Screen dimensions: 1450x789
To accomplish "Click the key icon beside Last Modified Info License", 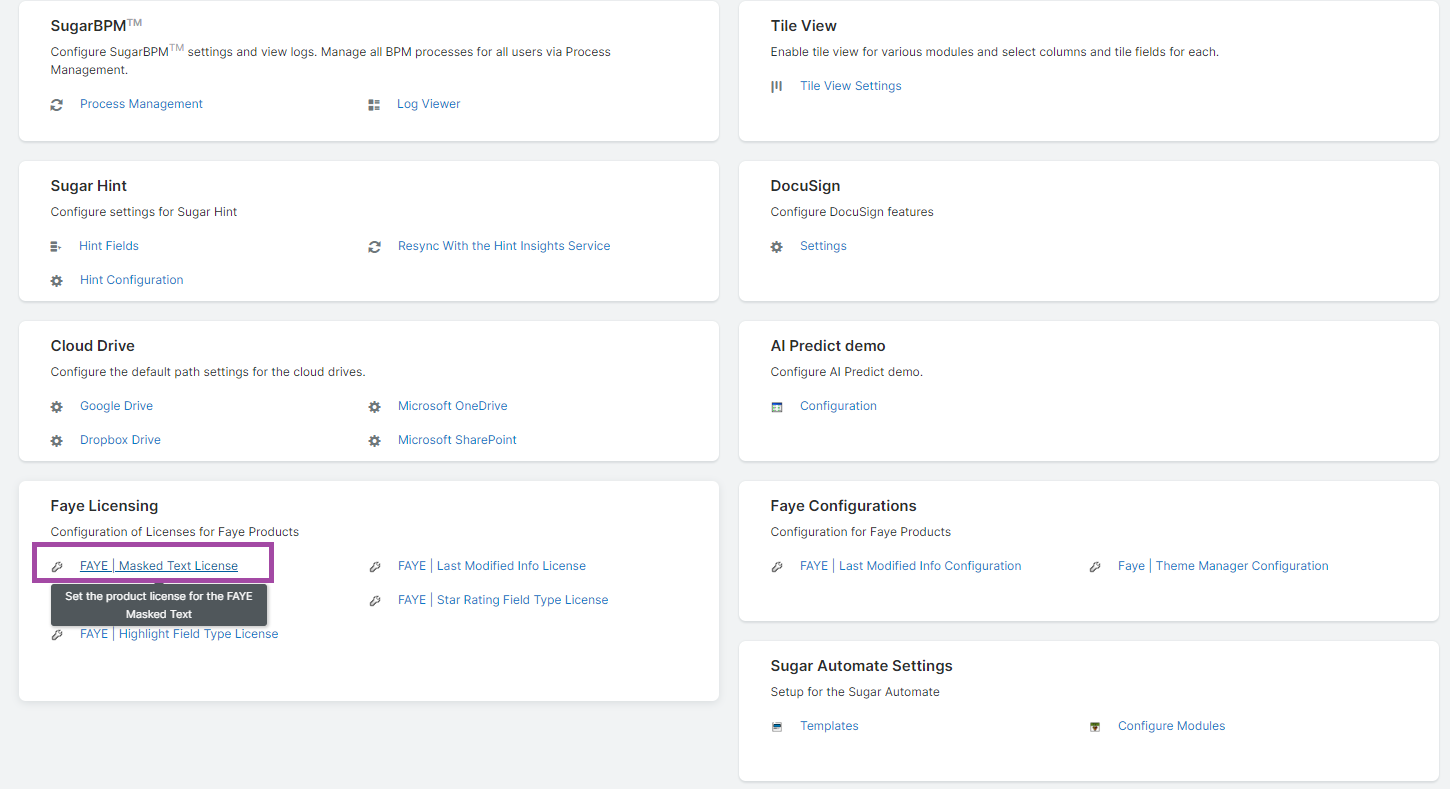I will (374, 566).
